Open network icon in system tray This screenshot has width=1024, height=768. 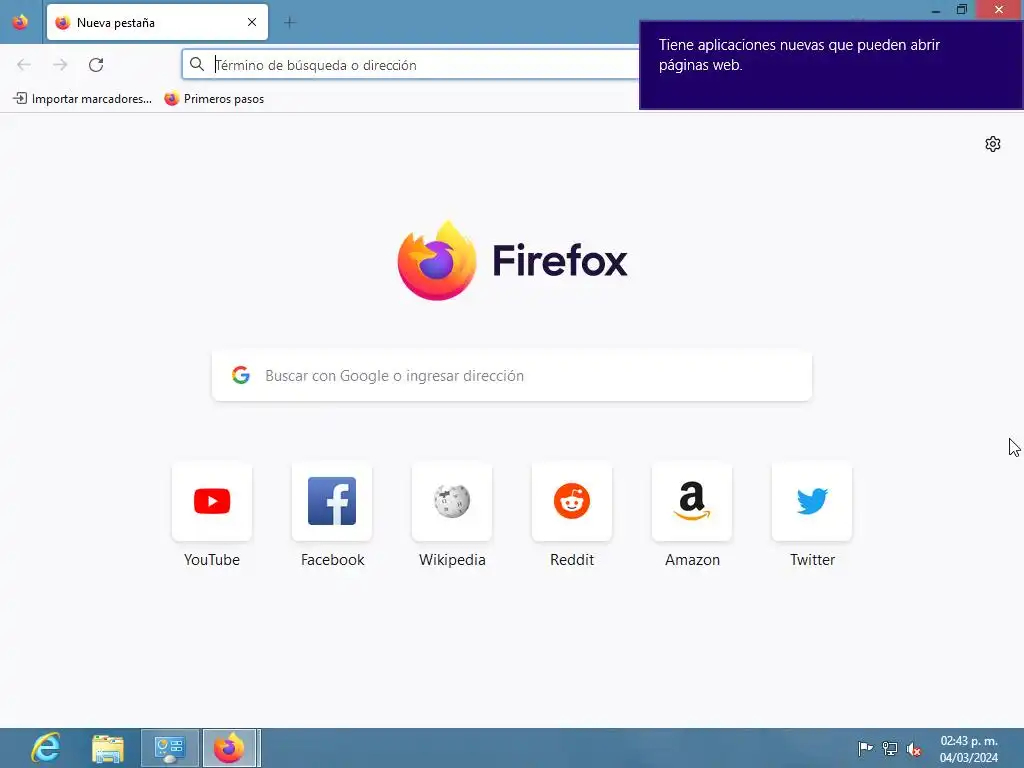(889, 748)
